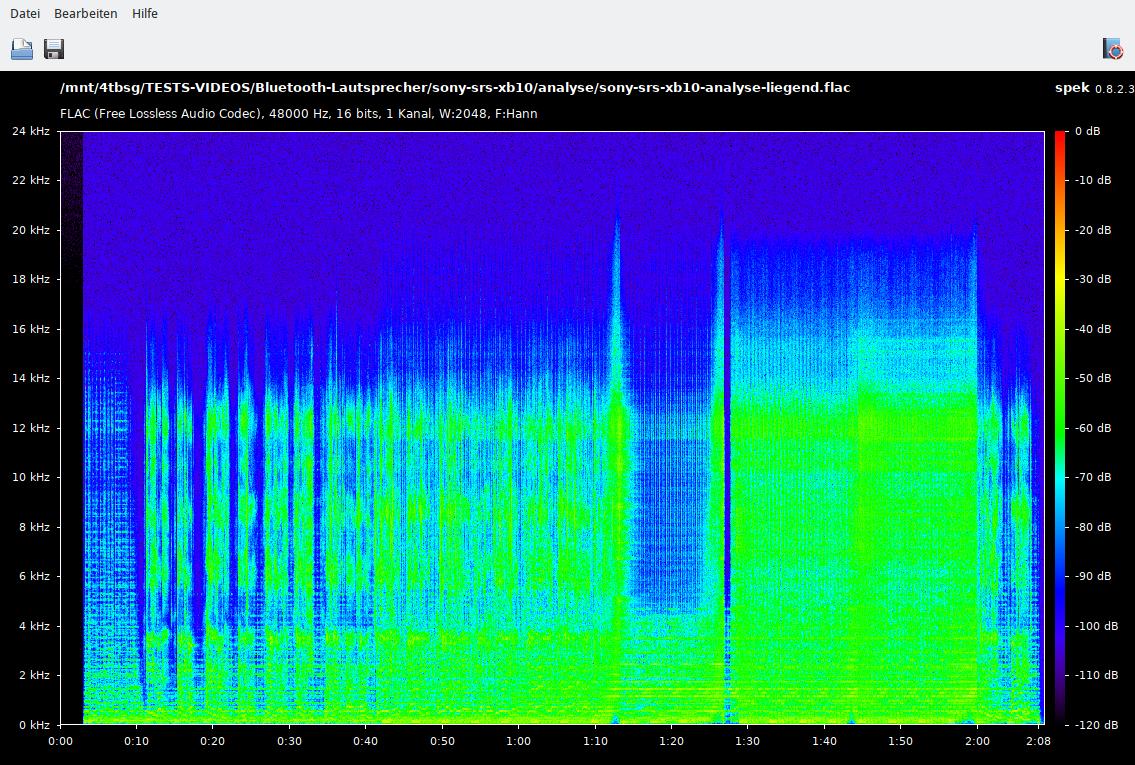Viewport: 1135px width, 765px height.
Task: Click the 0 dB scale label
Action: 1087,131
